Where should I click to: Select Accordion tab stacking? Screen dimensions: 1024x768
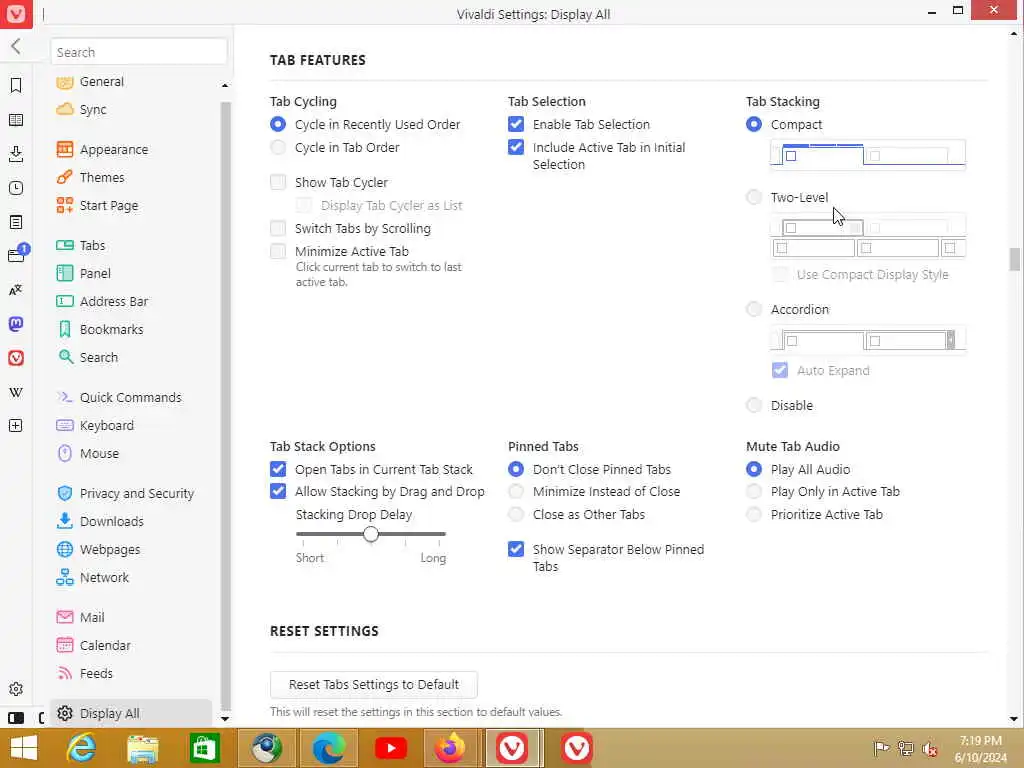(x=754, y=310)
